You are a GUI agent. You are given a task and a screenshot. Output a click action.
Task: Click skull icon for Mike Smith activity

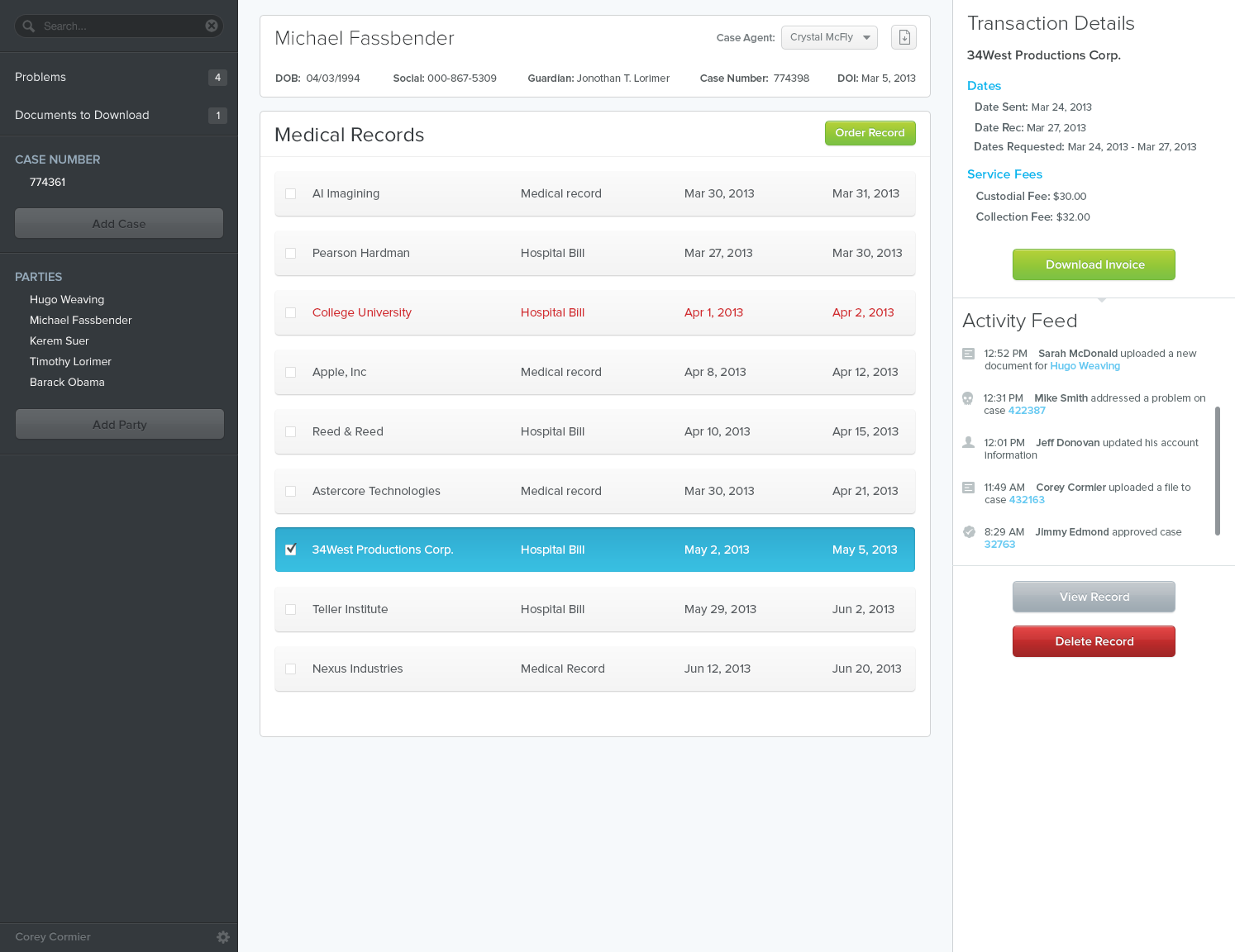968,398
